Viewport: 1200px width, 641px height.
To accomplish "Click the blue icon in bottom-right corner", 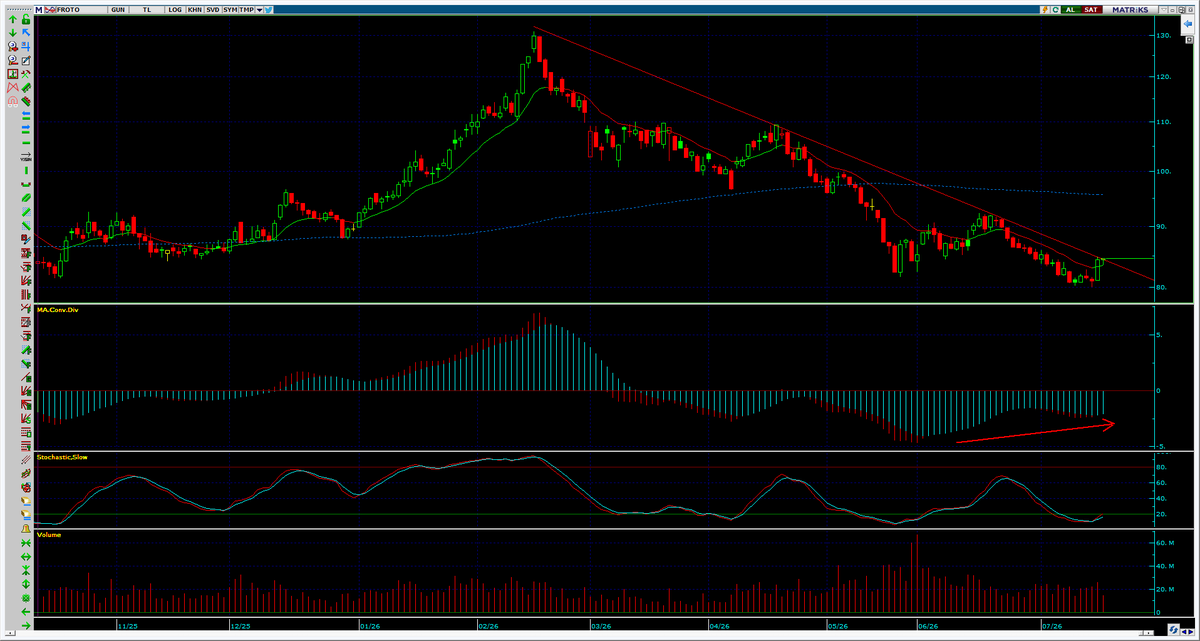I will pos(1173,630).
